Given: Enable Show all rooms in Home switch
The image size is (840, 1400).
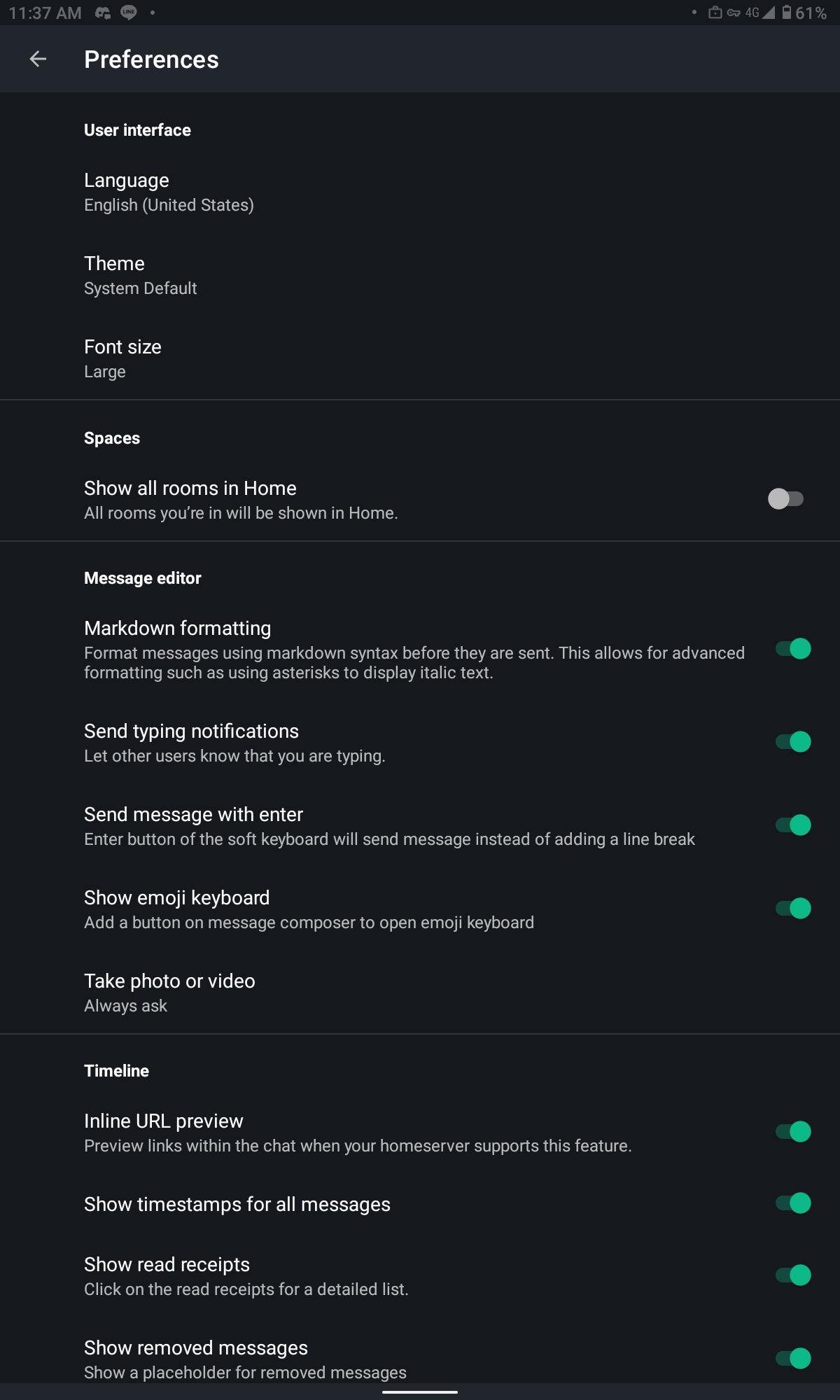Looking at the screenshot, I should coord(785,499).
